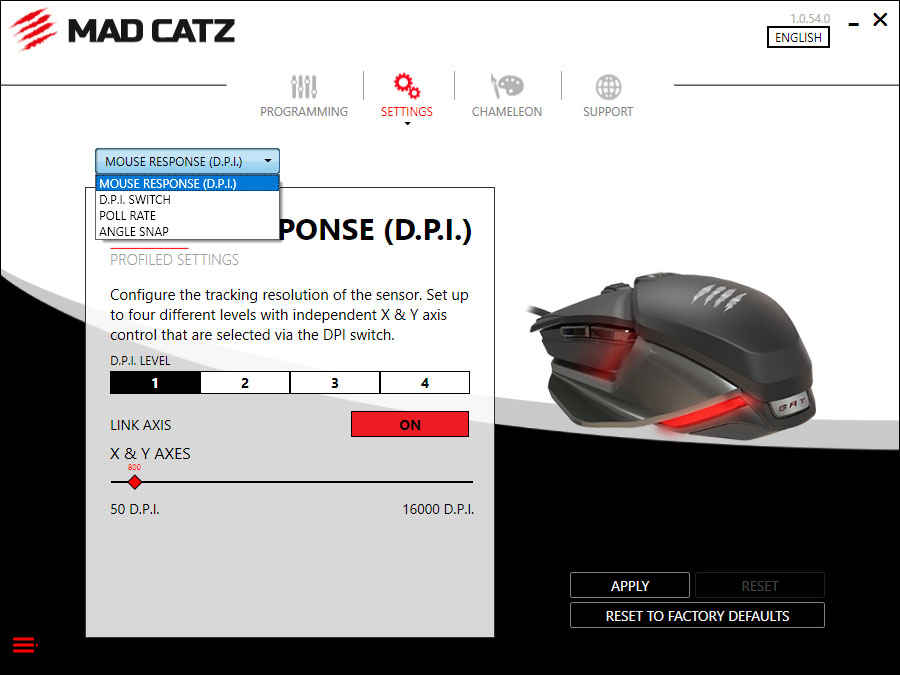Screen dimensions: 900x675
Task: Select MOUSE RESPONSE (D.P.I.) in the list
Action: coord(188,184)
